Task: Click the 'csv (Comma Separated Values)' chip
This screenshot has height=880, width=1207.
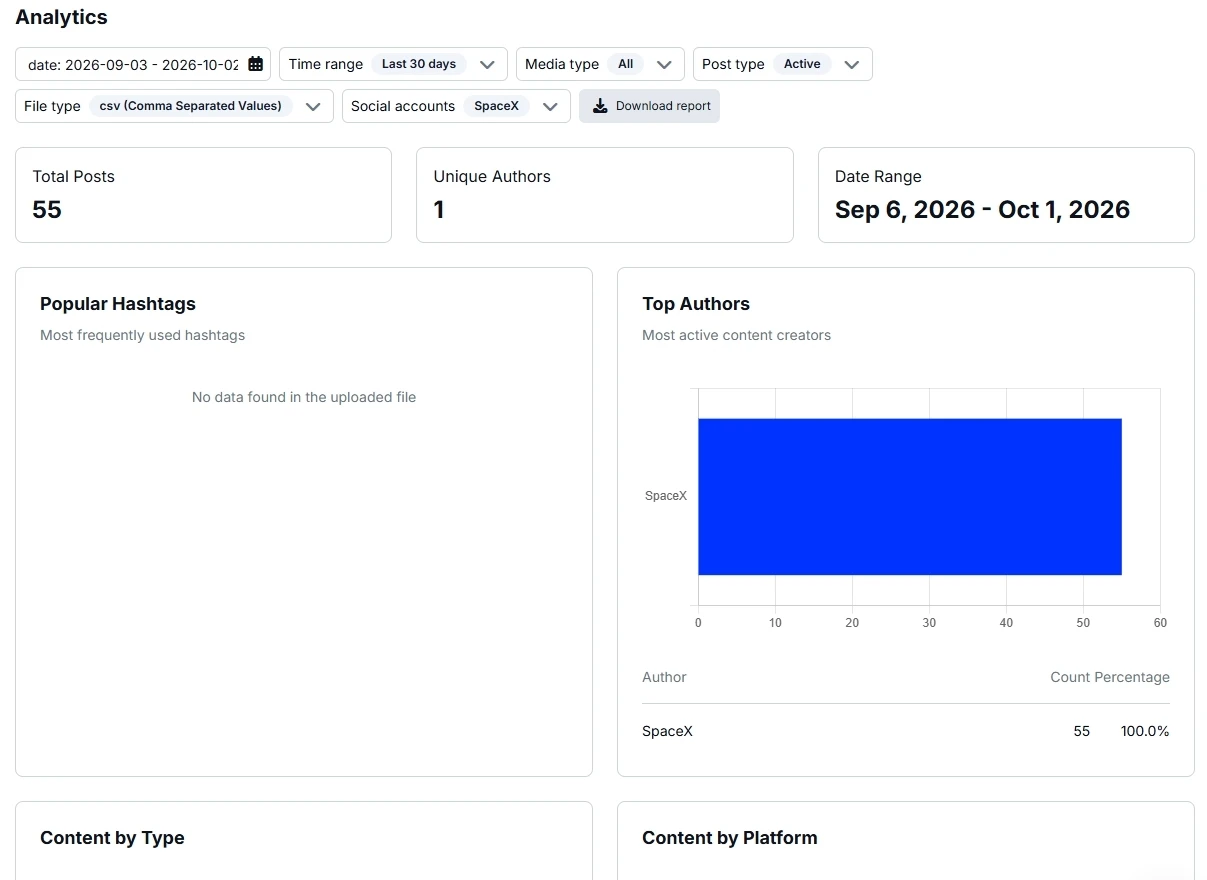Action: 191,106
